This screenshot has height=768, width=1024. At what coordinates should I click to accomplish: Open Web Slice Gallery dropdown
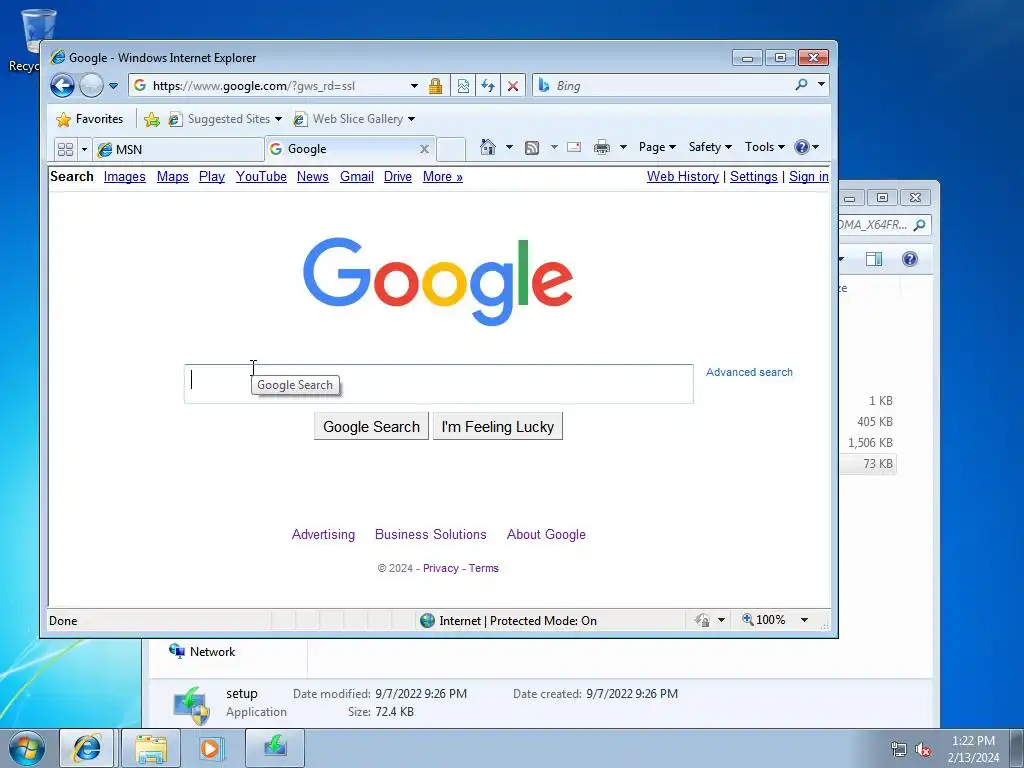(x=355, y=119)
